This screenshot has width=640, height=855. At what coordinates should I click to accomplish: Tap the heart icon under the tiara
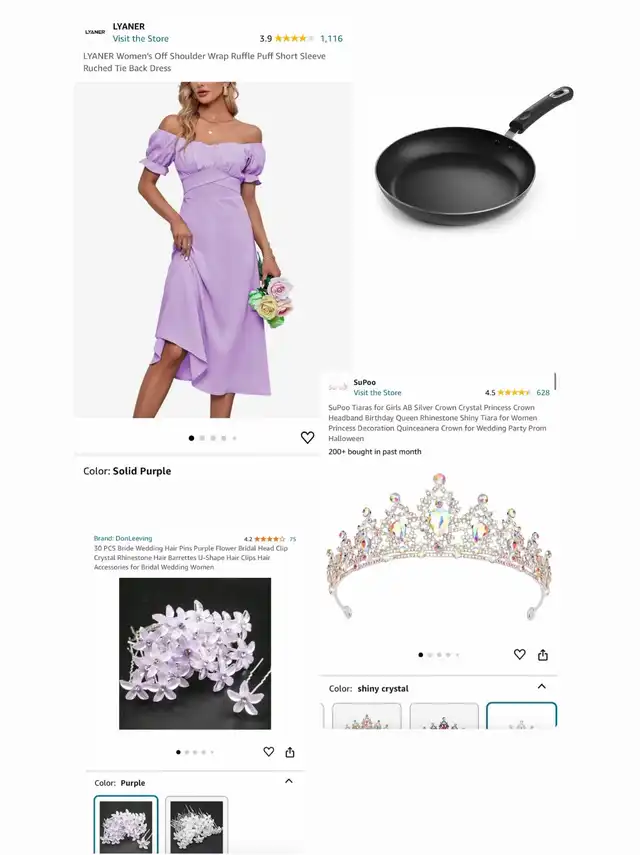click(520, 654)
